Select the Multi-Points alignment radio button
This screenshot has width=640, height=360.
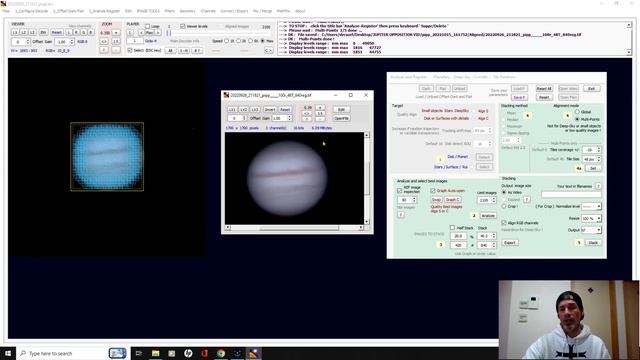577,119
